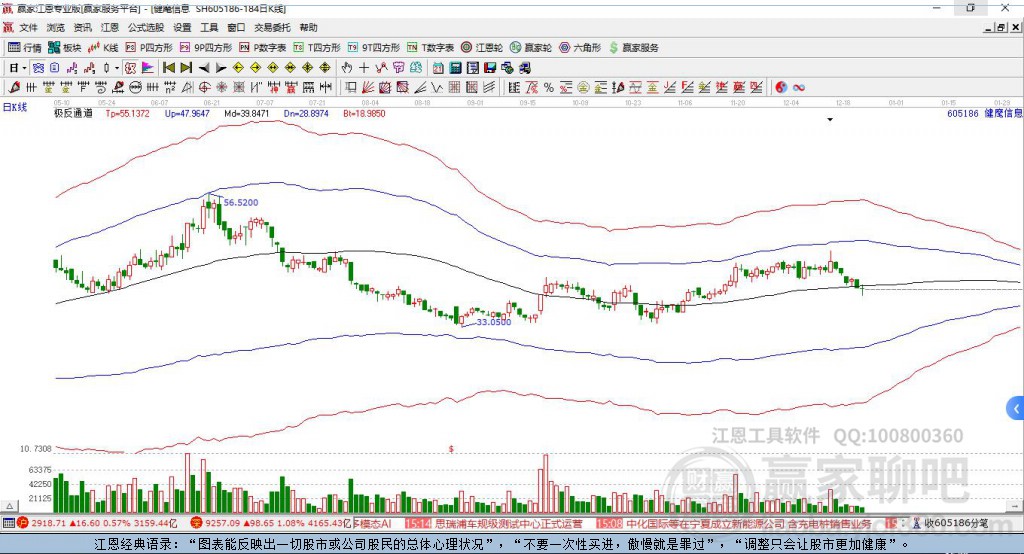Open 9T四方形 tool
The height and width of the screenshot is (554, 1024).
(x=374, y=48)
